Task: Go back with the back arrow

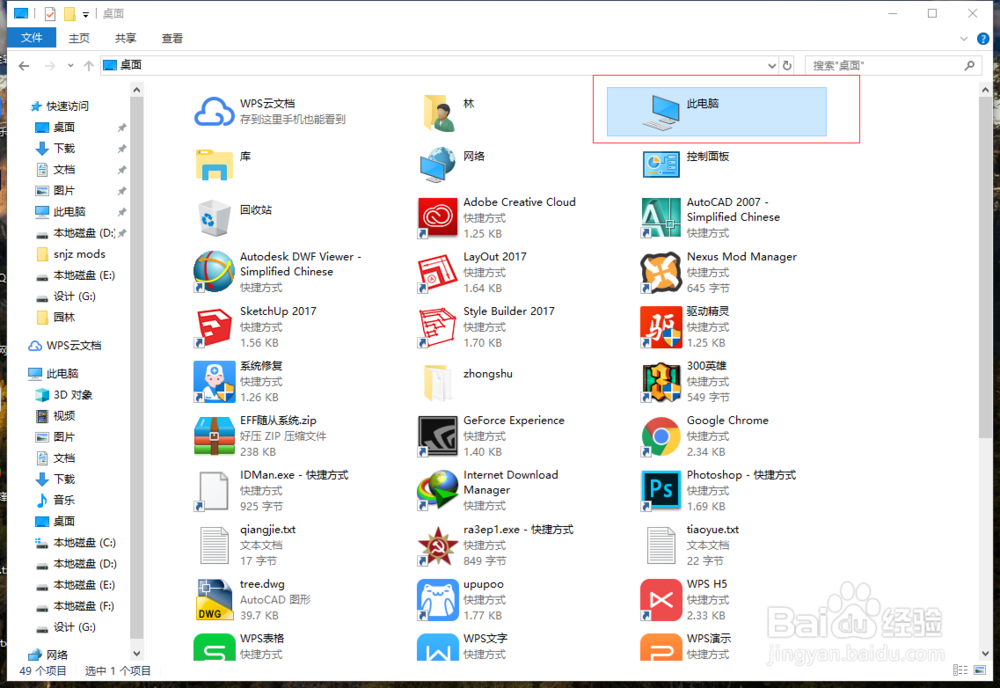Action: tap(24, 65)
